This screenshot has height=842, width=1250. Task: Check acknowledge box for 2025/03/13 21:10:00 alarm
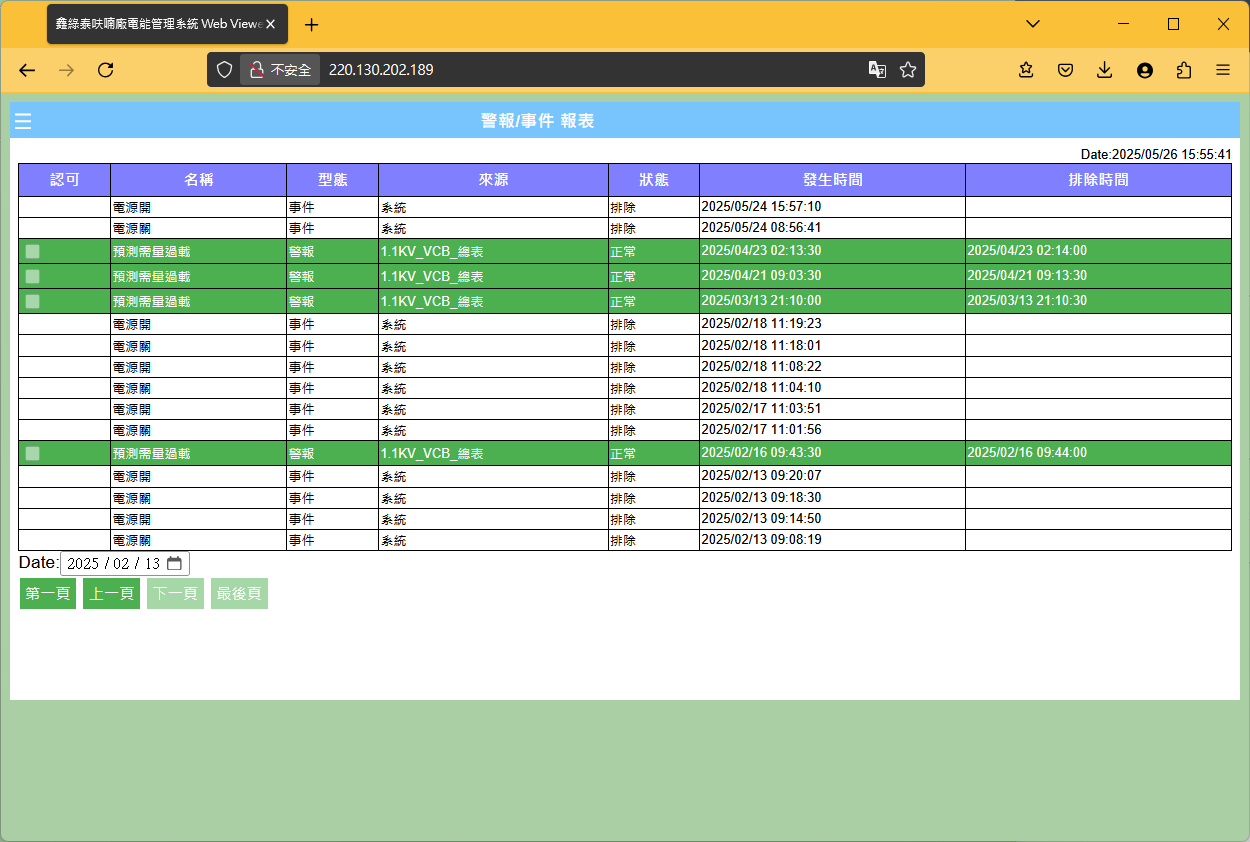coord(33,301)
